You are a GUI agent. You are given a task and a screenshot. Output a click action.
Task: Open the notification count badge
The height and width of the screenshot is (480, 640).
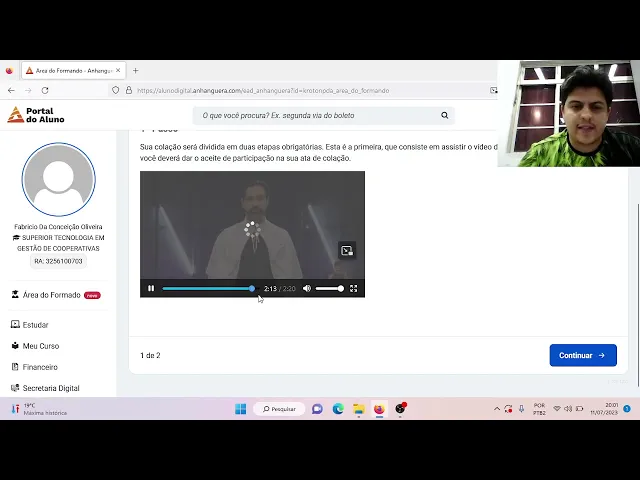tap(627, 409)
